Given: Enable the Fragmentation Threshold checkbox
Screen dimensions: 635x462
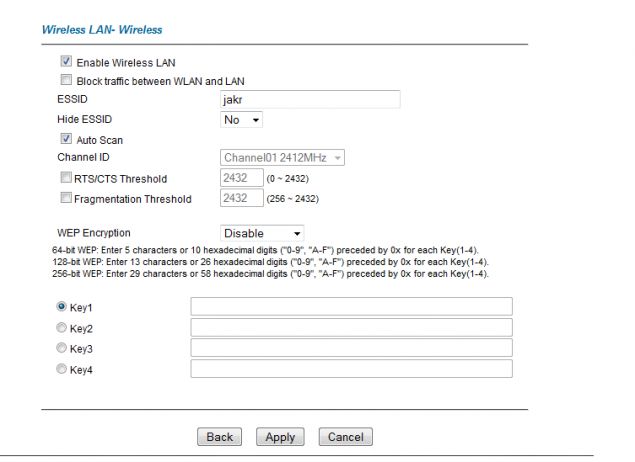Looking at the screenshot, I should tap(66, 198).
